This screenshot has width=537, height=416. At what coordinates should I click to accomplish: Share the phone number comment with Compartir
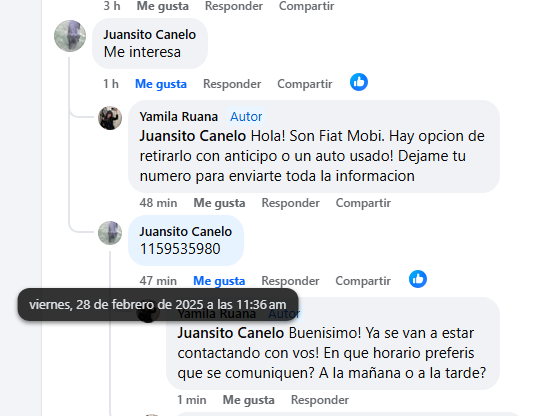pyautogui.click(x=363, y=281)
